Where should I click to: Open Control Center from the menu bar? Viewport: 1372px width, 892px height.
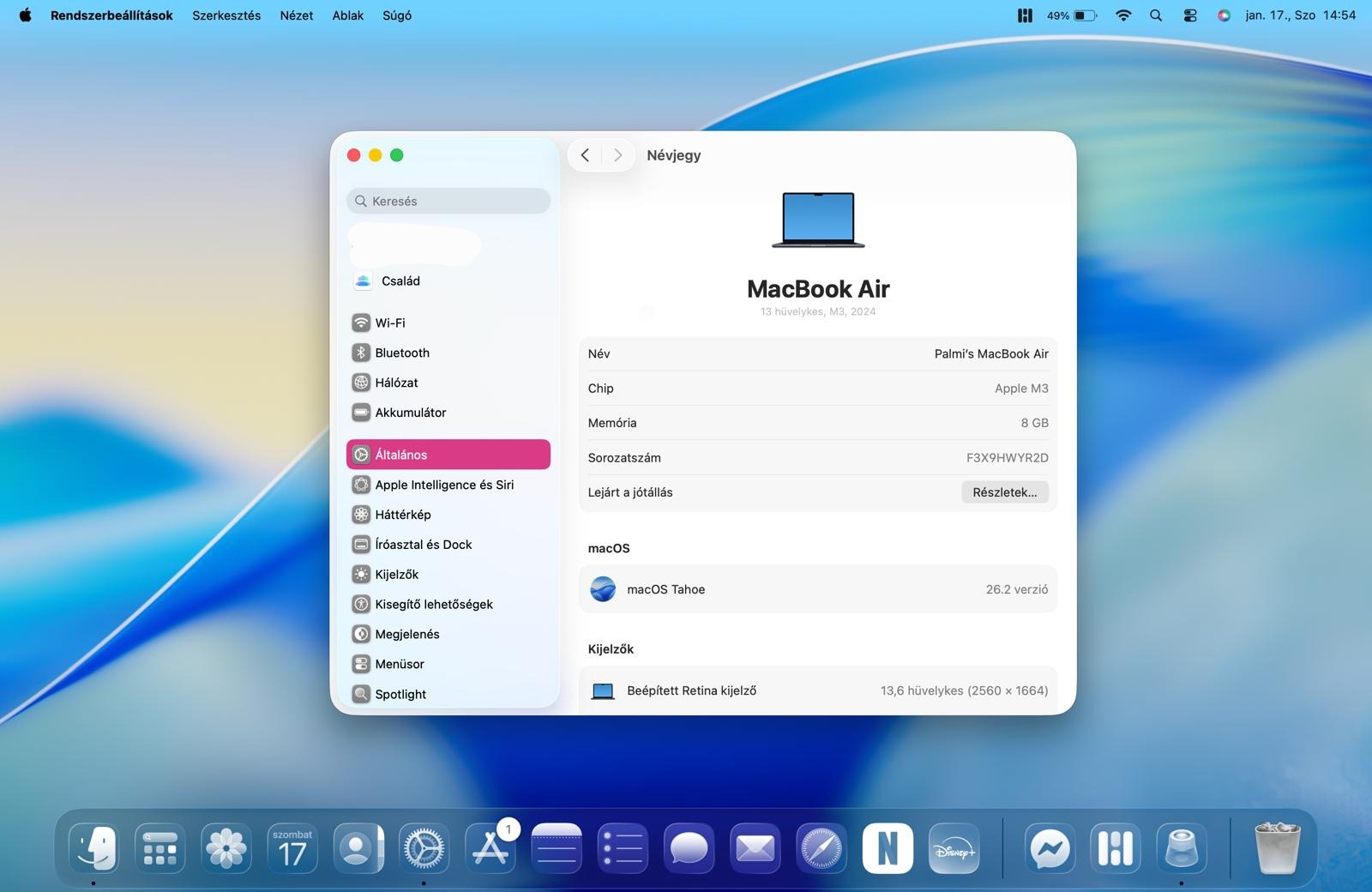coord(1190,15)
